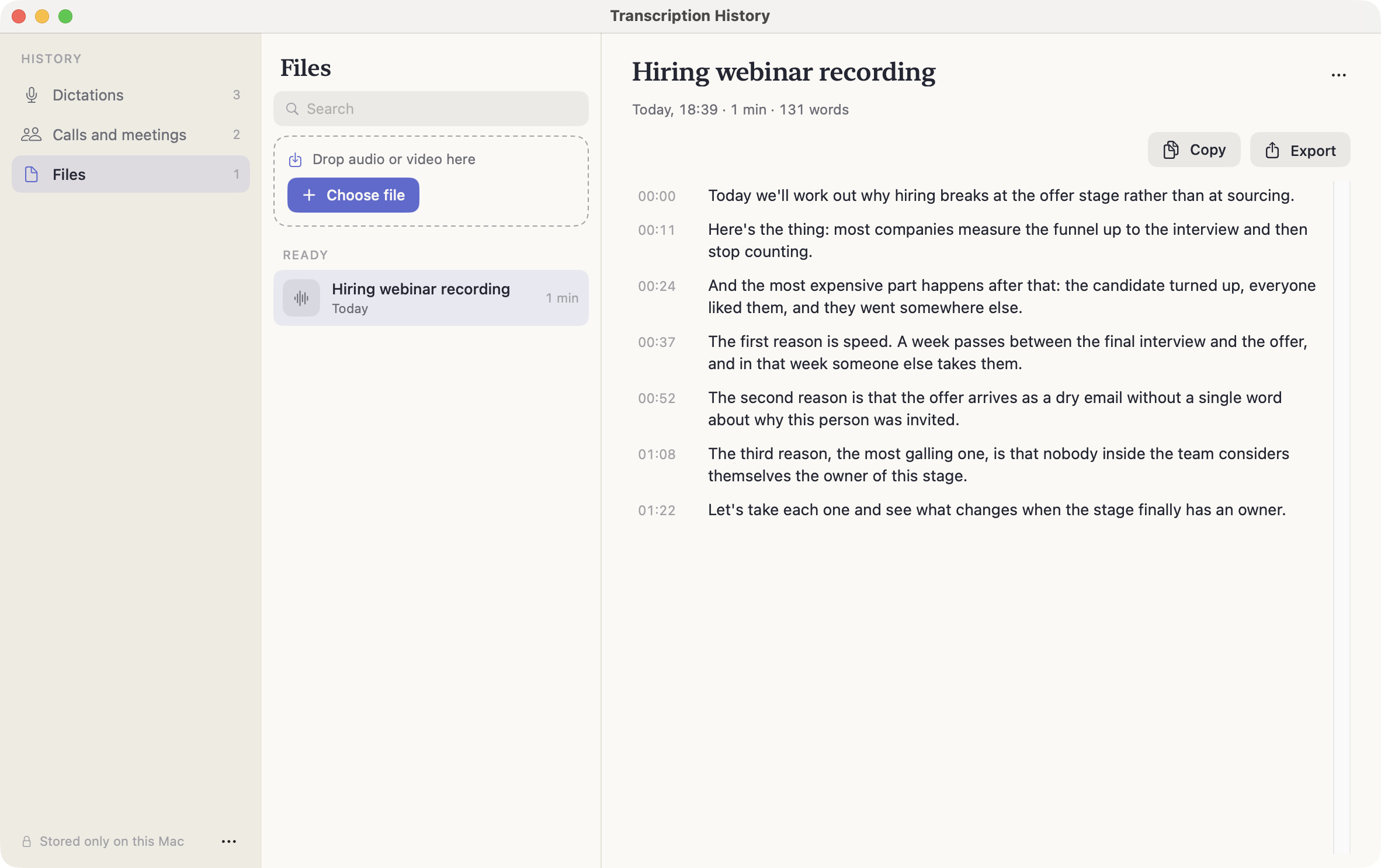Click the waveform icon of Hiring webinar recording
This screenshot has height=868, width=1381.
click(x=301, y=298)
